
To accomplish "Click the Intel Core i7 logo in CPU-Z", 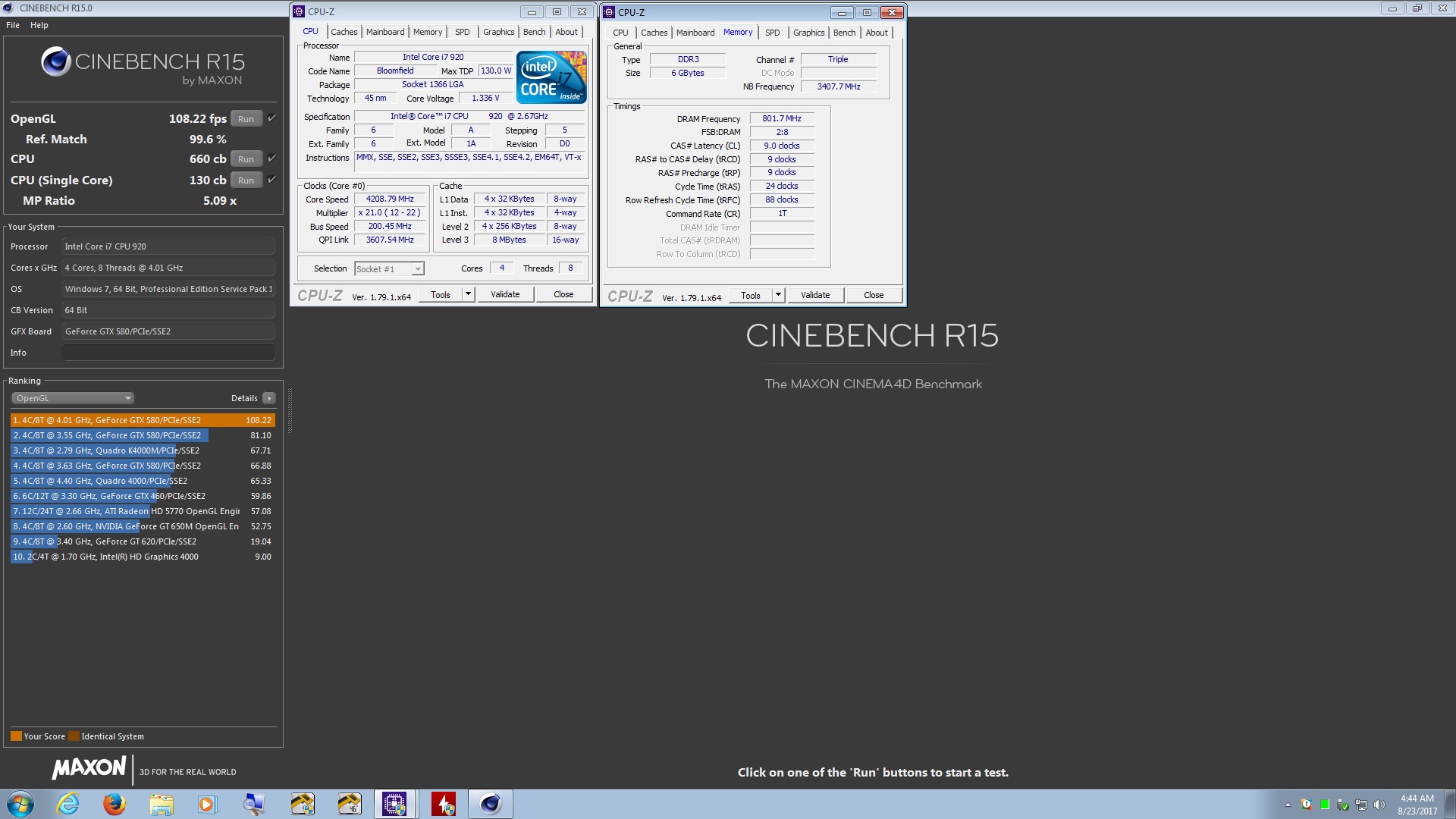I will pyautogui.click(x=551, y=77).
